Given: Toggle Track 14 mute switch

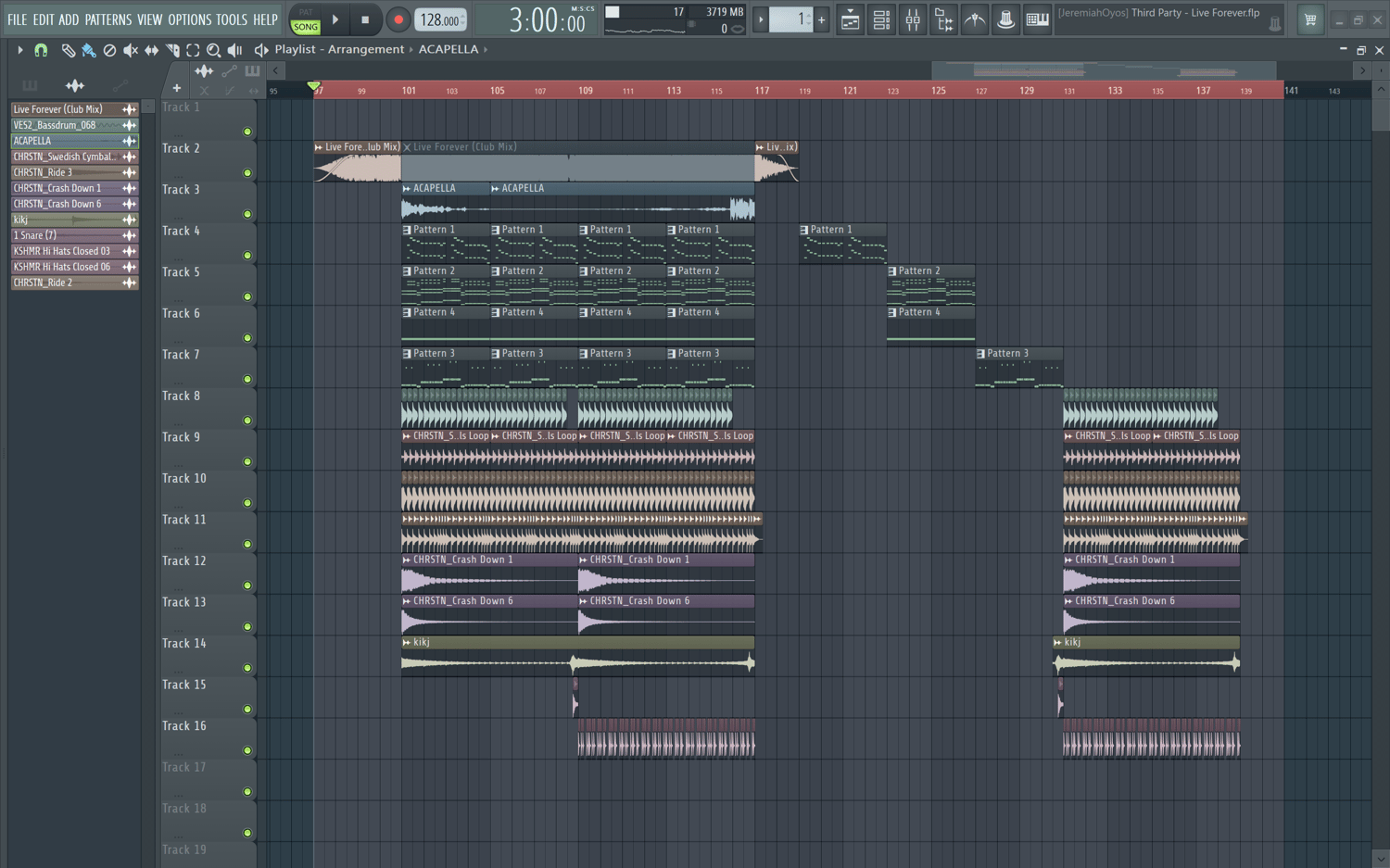Looking at the screenshot, I should (x=247, y=668).
